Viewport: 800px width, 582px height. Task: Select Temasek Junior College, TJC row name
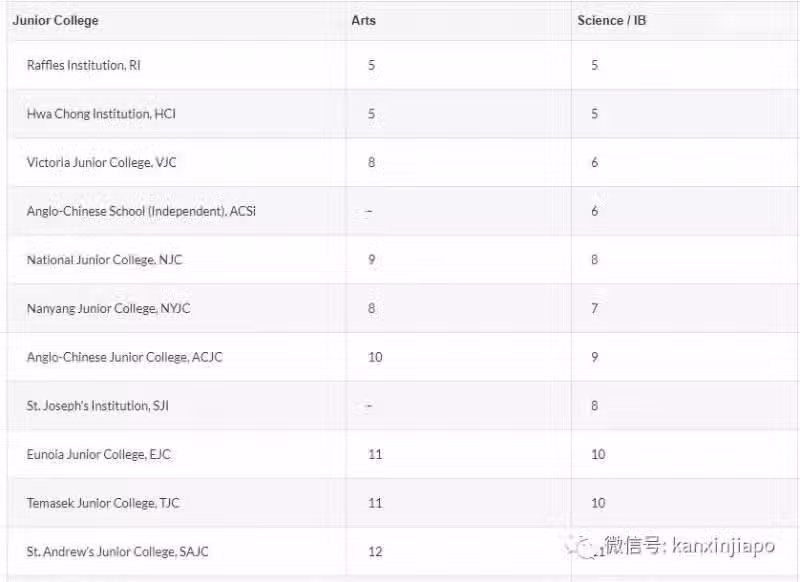(x=103, y=503)
